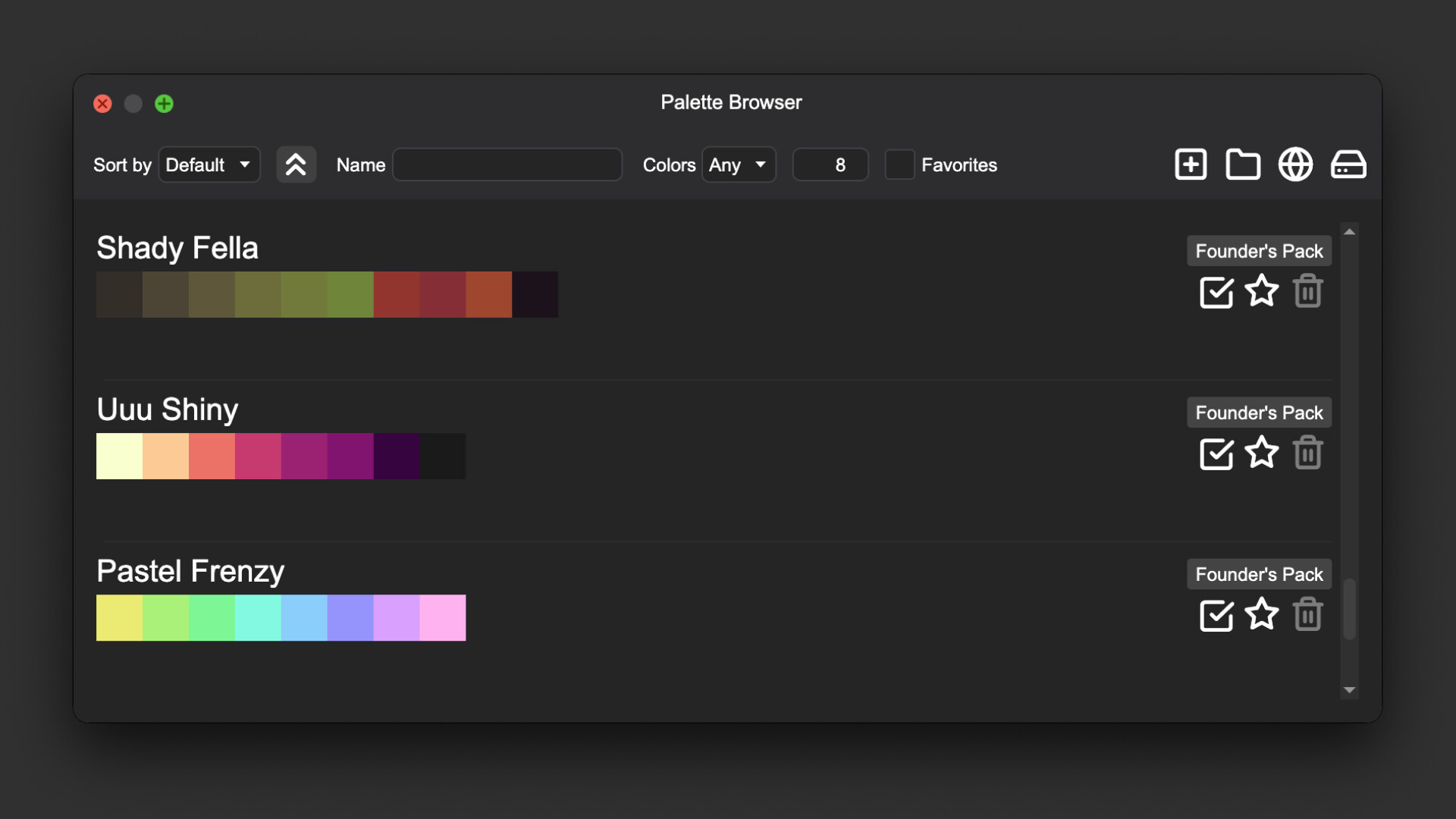Star the Uuu Shiny palette
Screen dimensions: 1456x819
(1261, 453)
